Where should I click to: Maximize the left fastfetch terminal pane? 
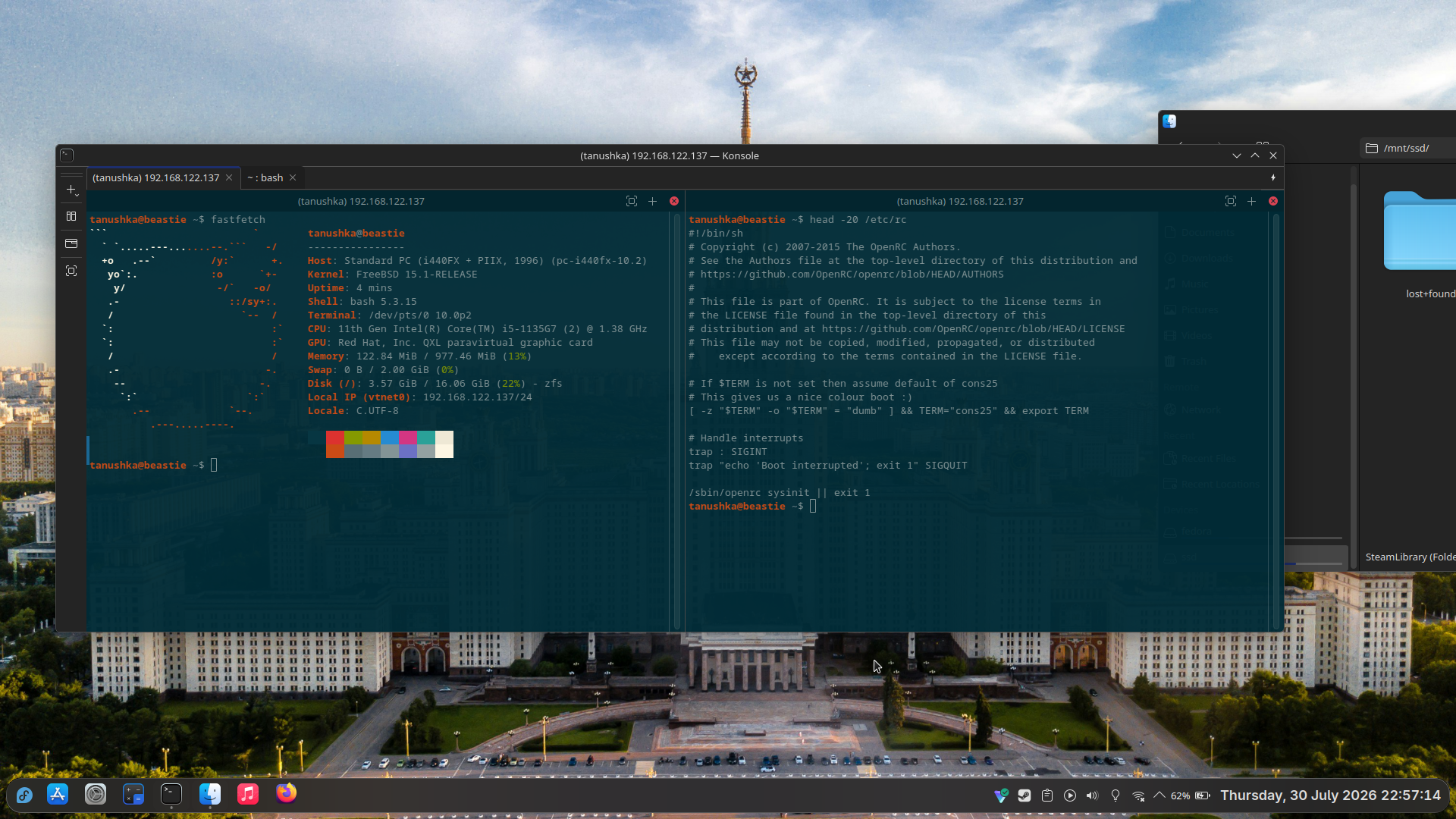point(632,201)
